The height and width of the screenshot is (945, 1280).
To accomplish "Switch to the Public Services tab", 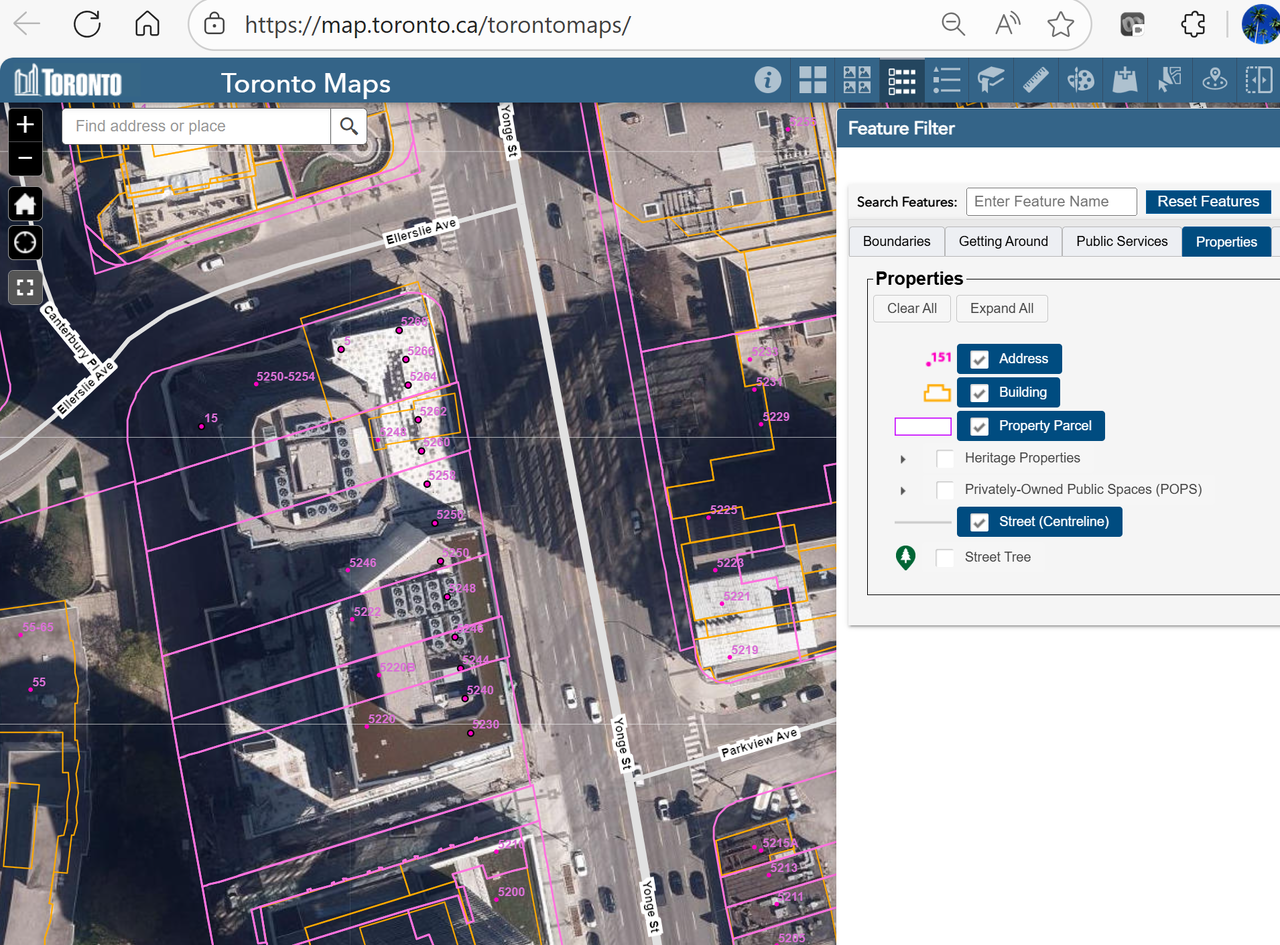I will [x=1121, y=241].
